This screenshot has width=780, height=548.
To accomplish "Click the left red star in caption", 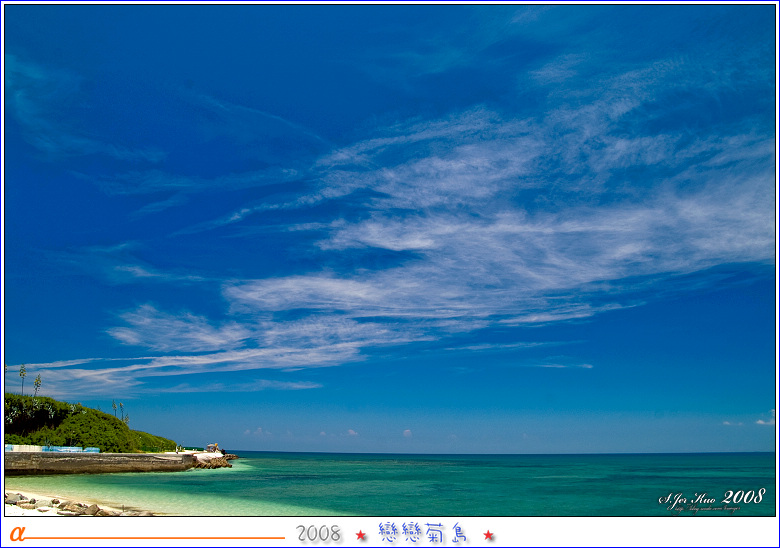I will pos(361,535).
